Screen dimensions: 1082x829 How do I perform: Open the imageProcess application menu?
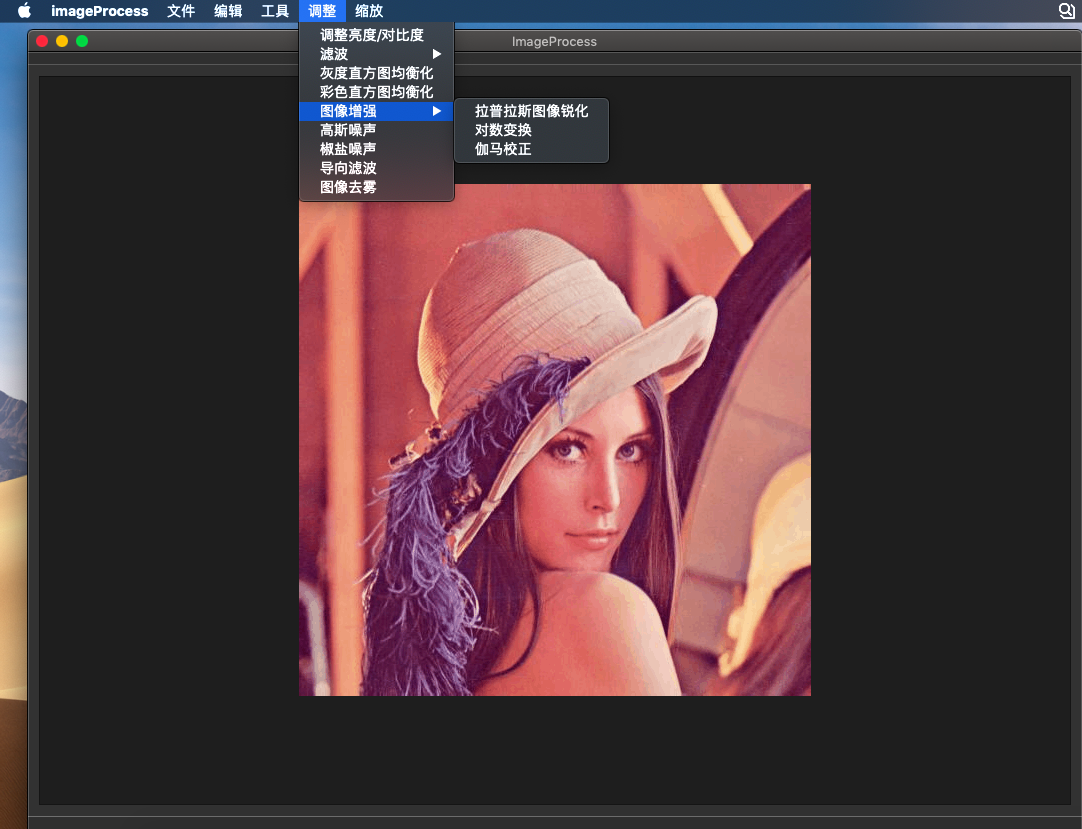(x=99, y=10)
